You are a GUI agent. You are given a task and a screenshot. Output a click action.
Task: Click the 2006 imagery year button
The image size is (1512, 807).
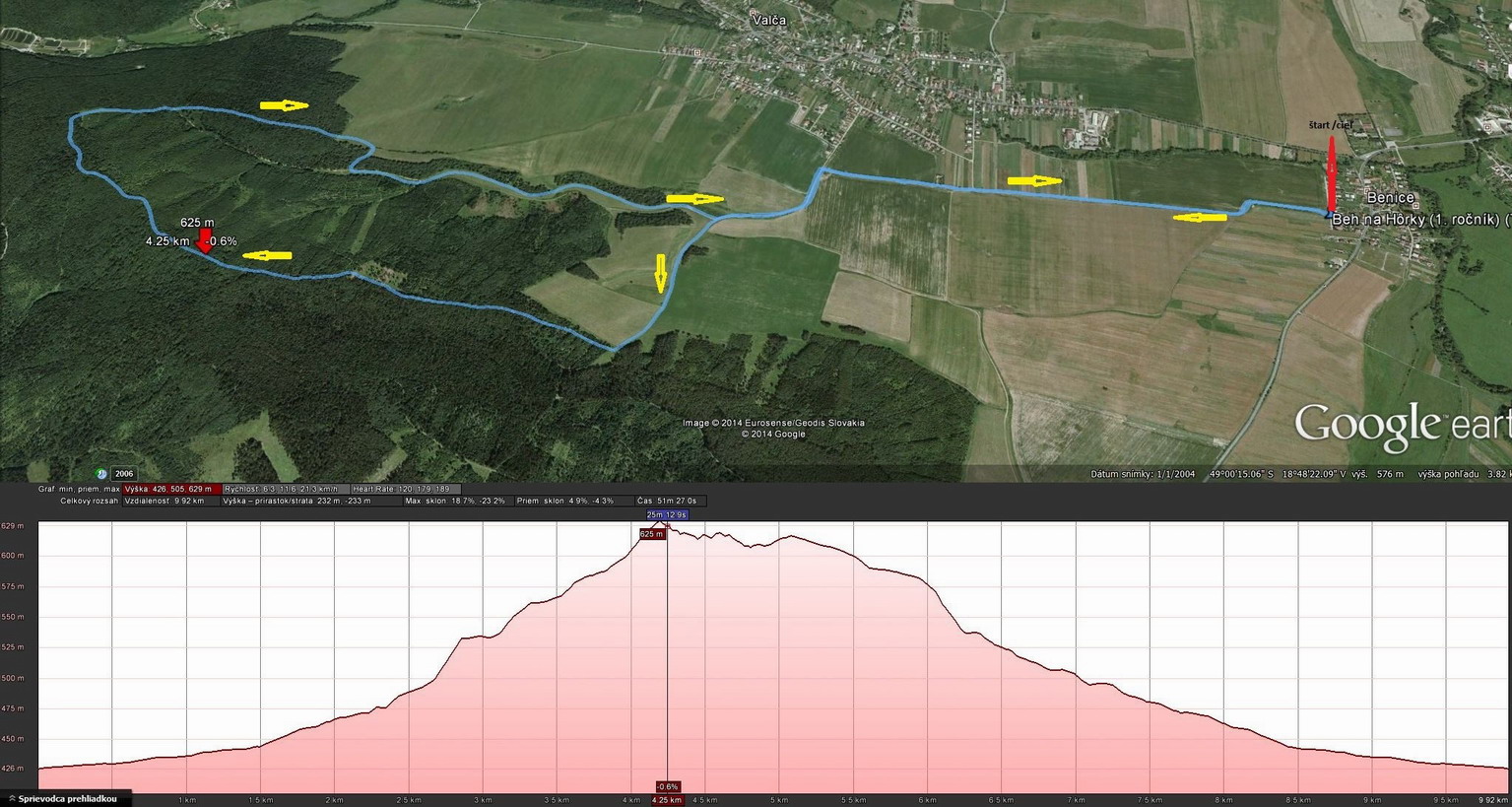(x=123, y=474)
